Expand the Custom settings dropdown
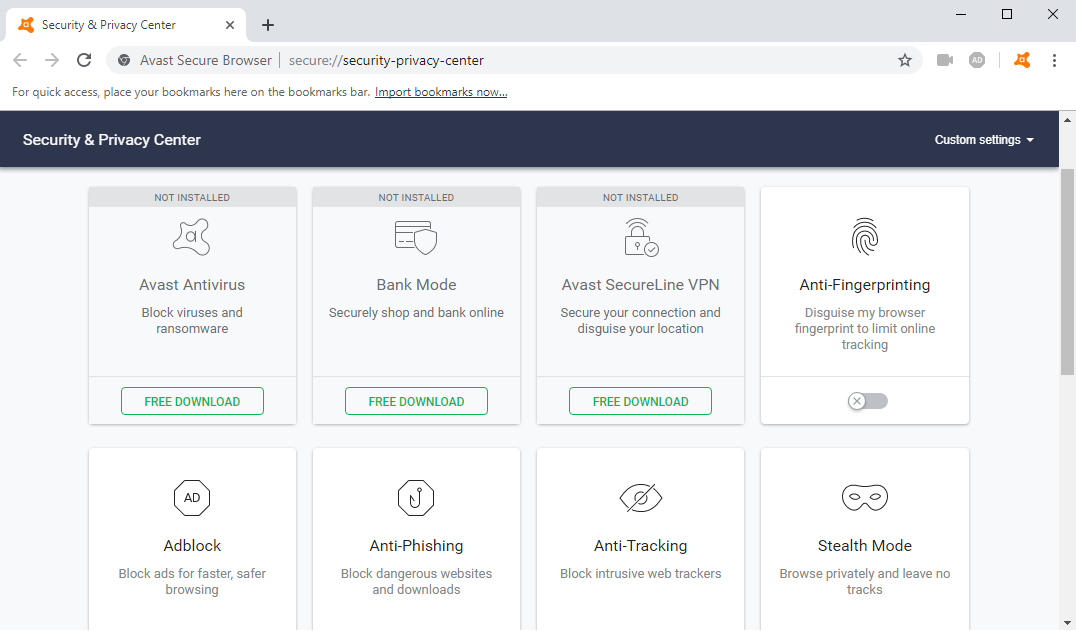The width and height of the screenshot is (1076, 631). click(984, 140)
